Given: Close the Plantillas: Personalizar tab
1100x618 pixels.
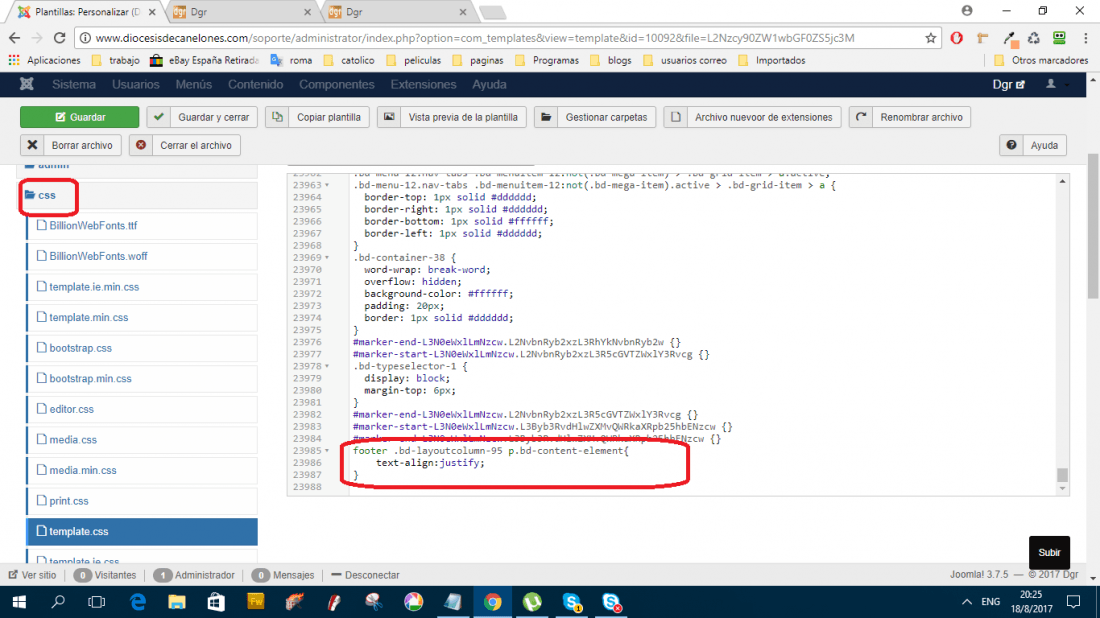Looking at the screenshot, I should pos(152,12).
